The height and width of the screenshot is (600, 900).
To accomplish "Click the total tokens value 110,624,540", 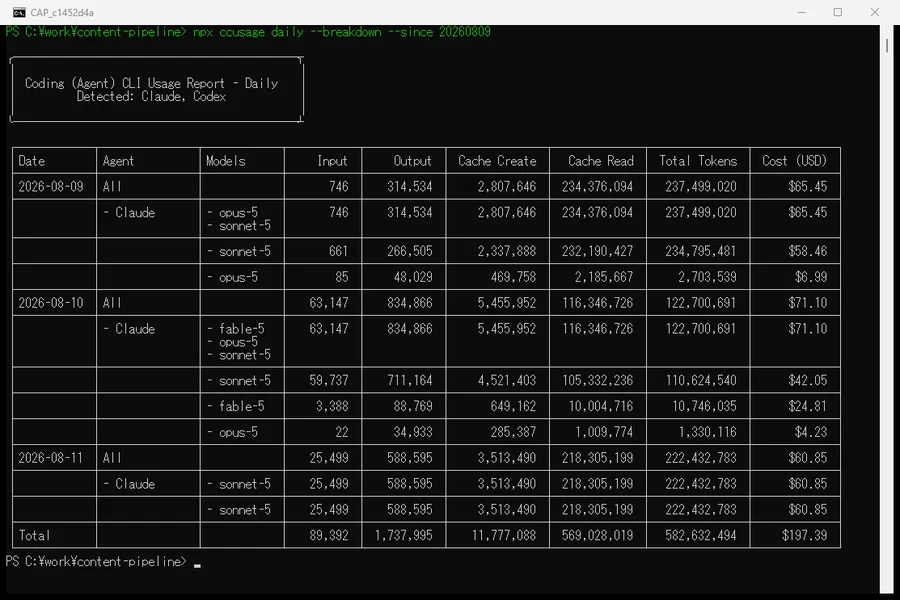I will (x=701, y=381).
